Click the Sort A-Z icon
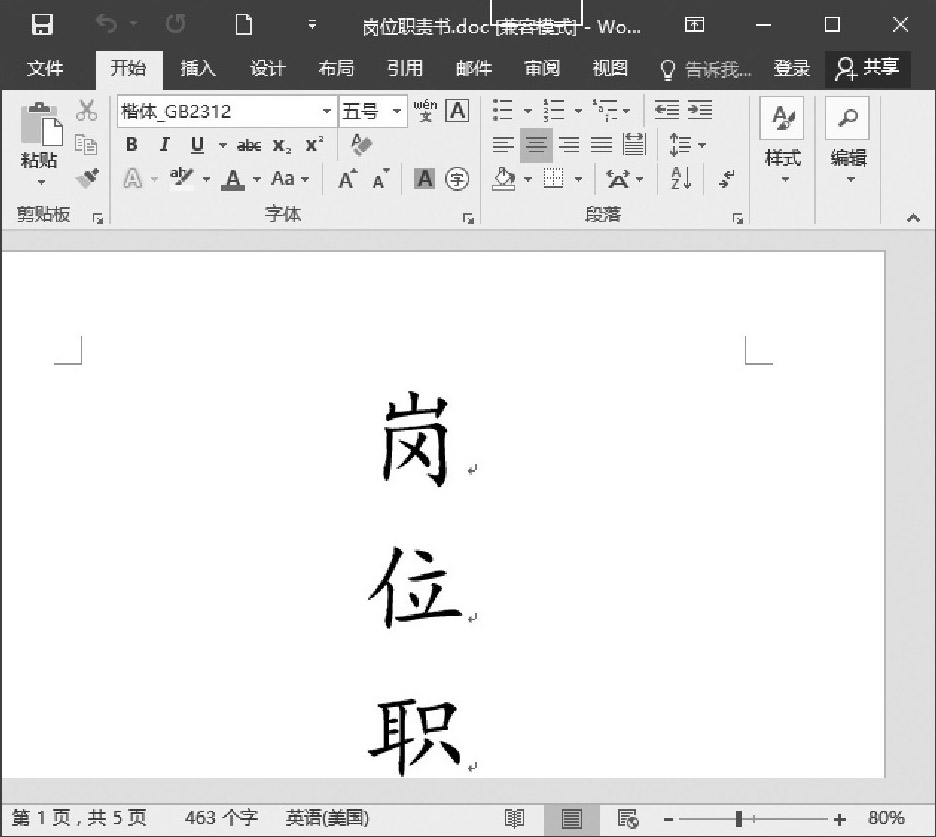 [682, 179]
